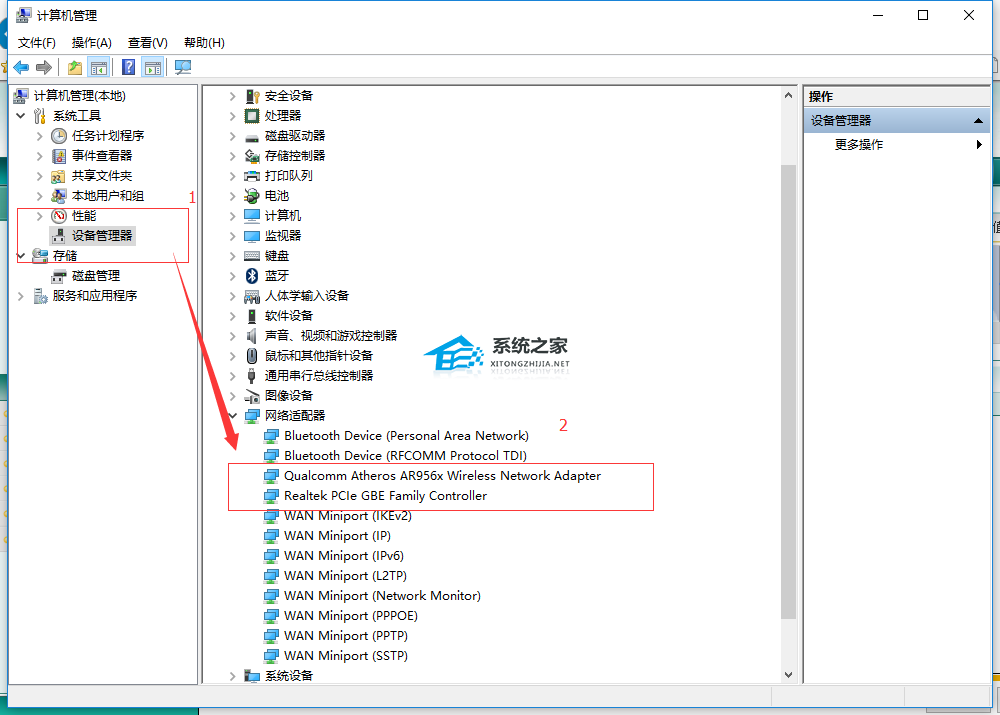1000x715 pixels.
Task: Expand the Monitors (监视器) node
Action: (233, 236)
